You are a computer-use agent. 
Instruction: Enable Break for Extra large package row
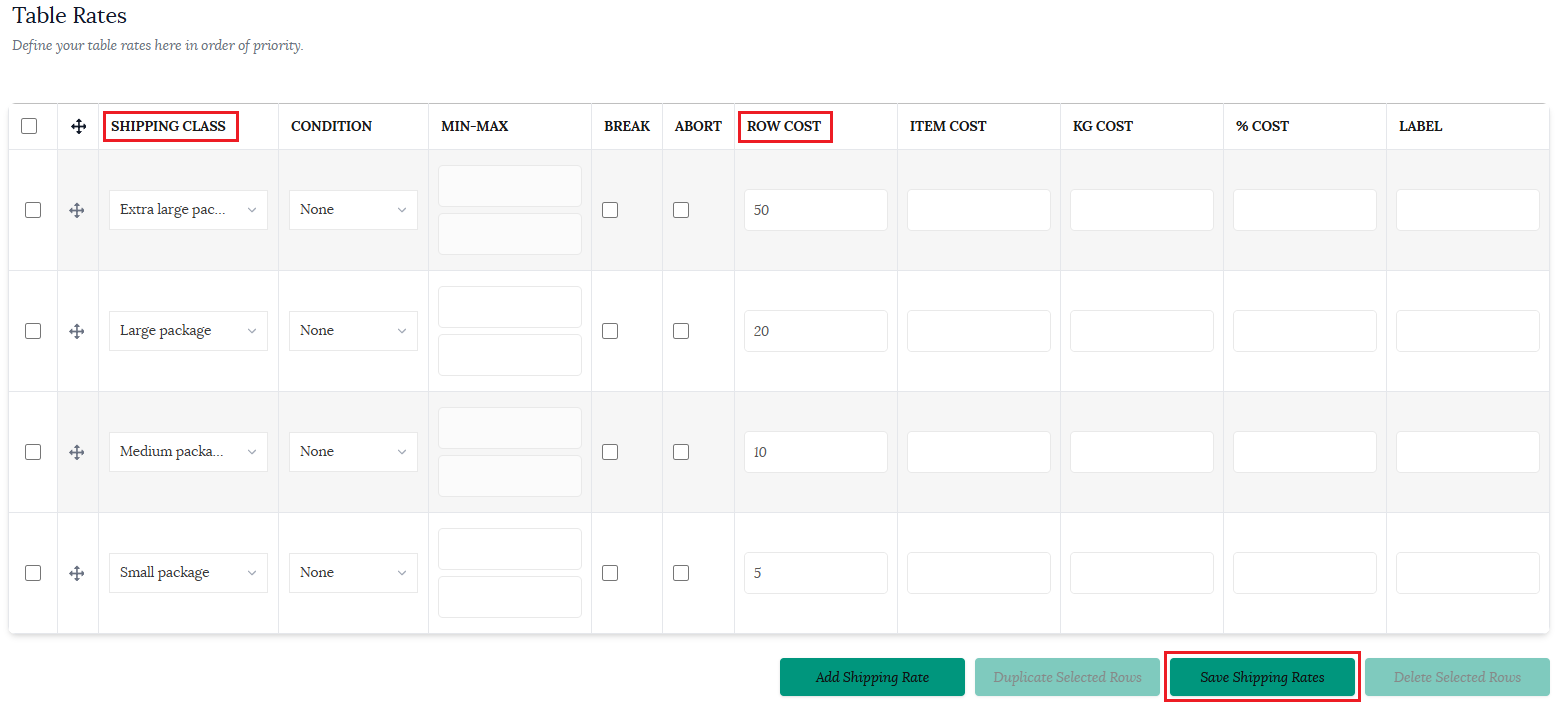click(x=610, y=210)
